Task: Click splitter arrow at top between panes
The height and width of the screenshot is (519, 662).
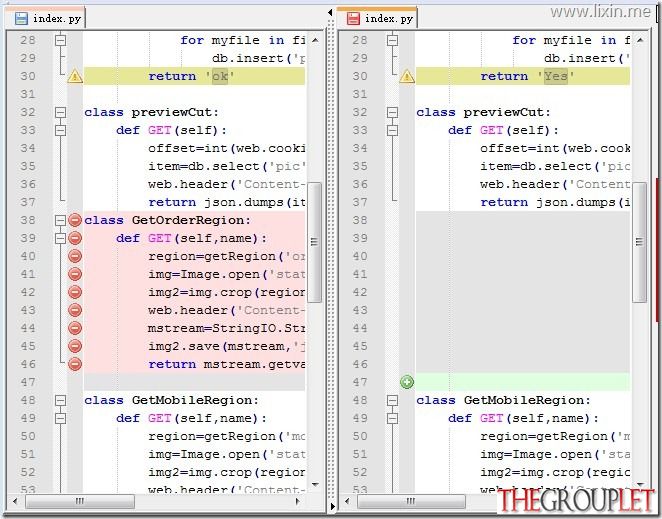Action: (x=331, y=13)
